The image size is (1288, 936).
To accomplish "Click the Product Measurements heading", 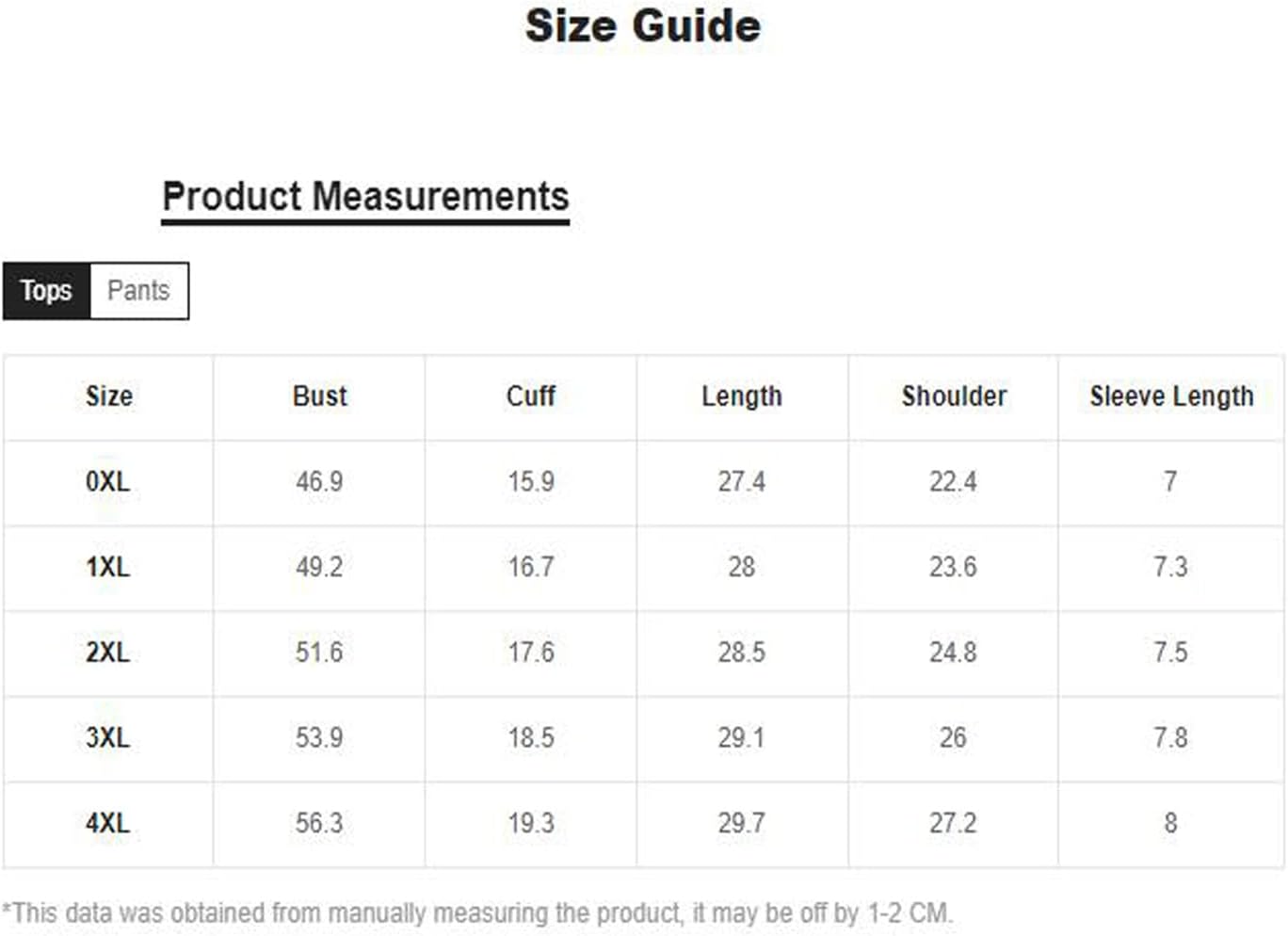I will coord(365,198).
